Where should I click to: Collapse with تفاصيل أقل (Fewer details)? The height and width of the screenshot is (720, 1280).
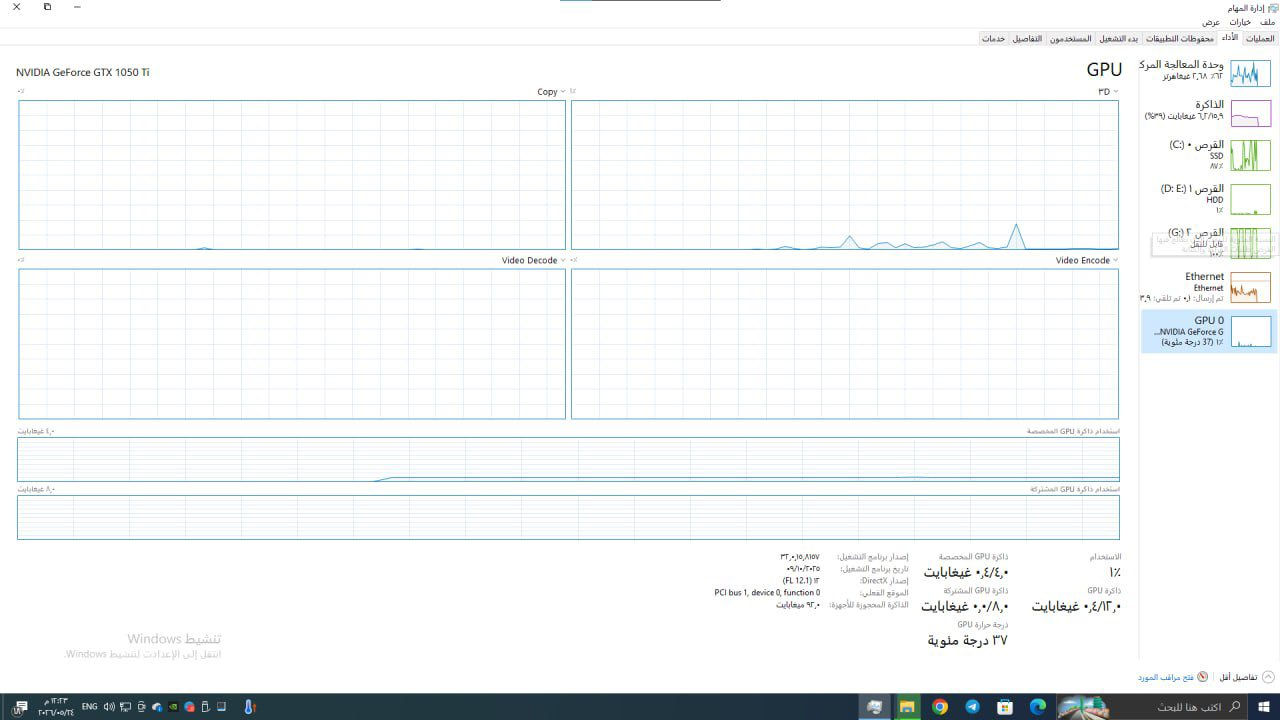1246,677
